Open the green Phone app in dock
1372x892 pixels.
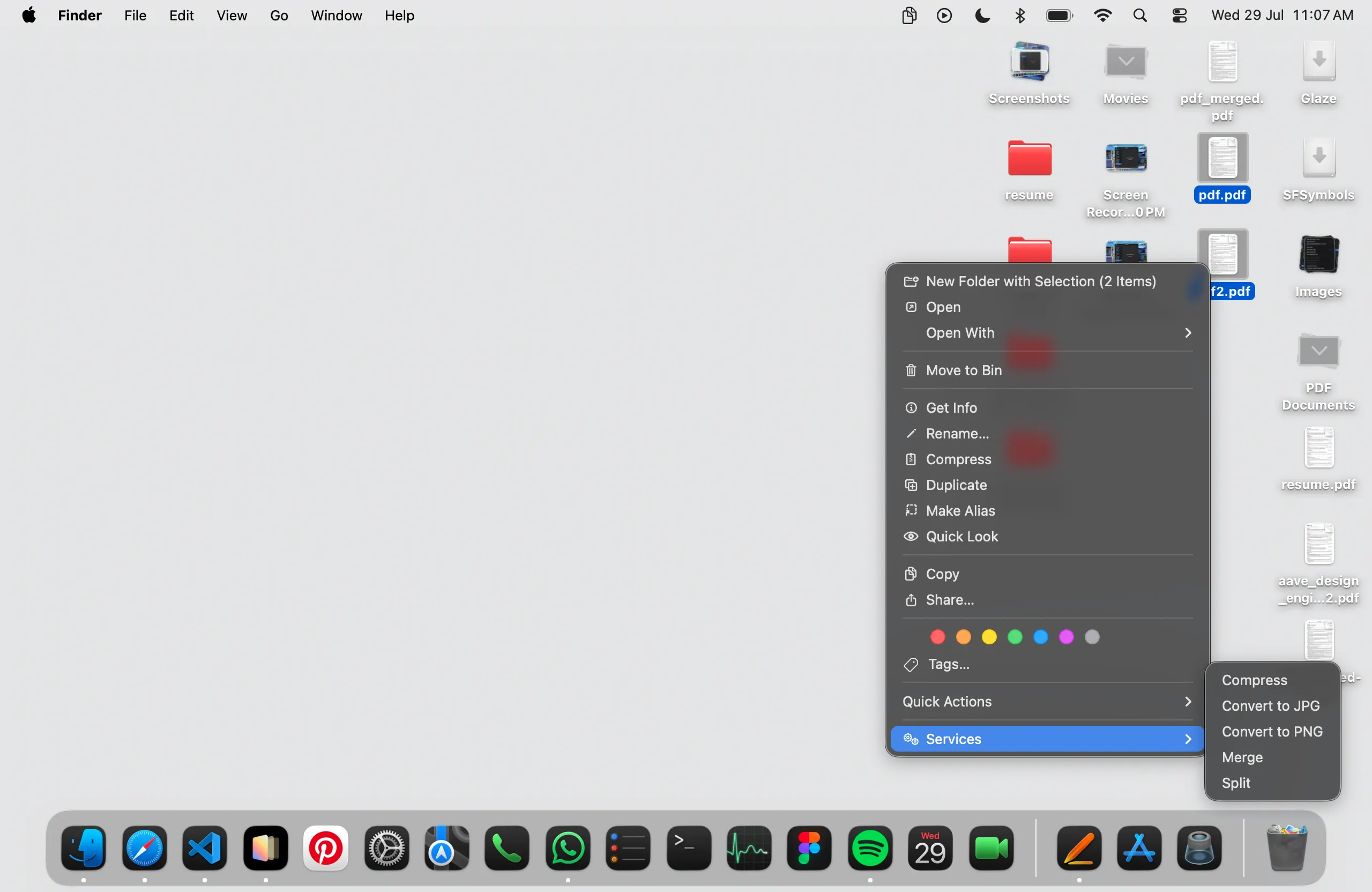coord(508,848)
